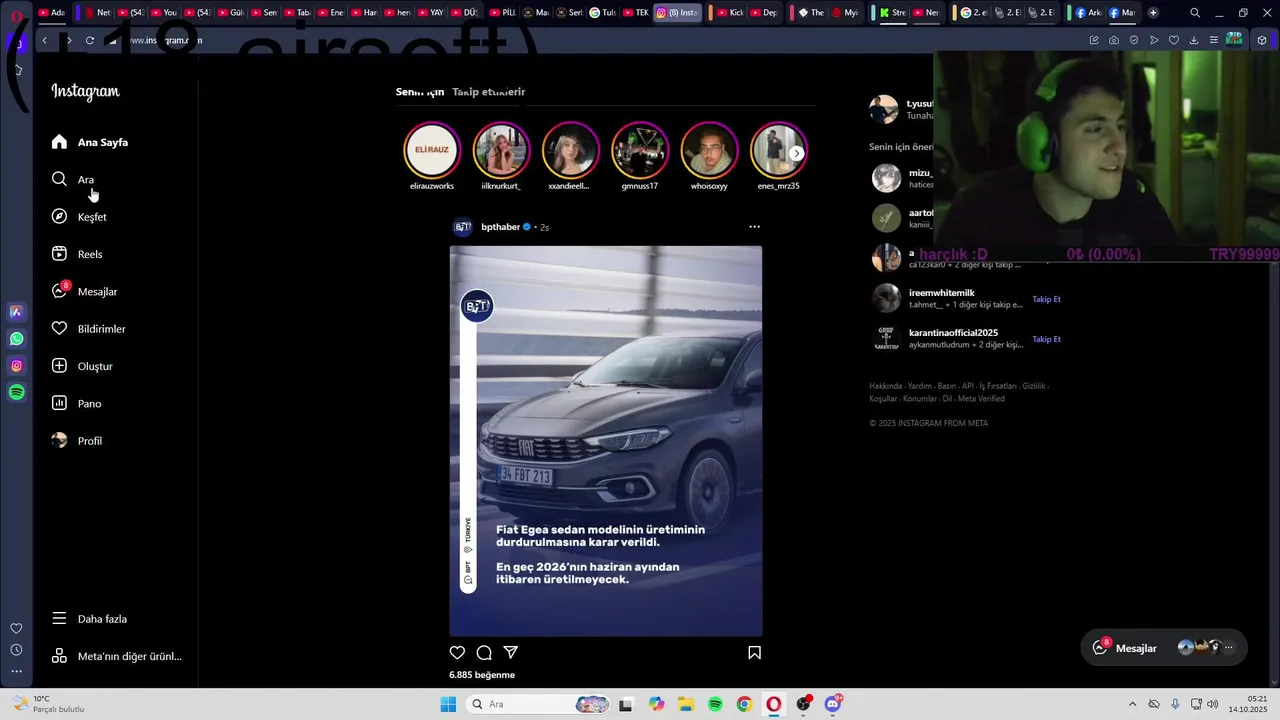This screenshot has width=1280, height=720.
Task: Show hidden system tray icons
Action: [1132, 704]
